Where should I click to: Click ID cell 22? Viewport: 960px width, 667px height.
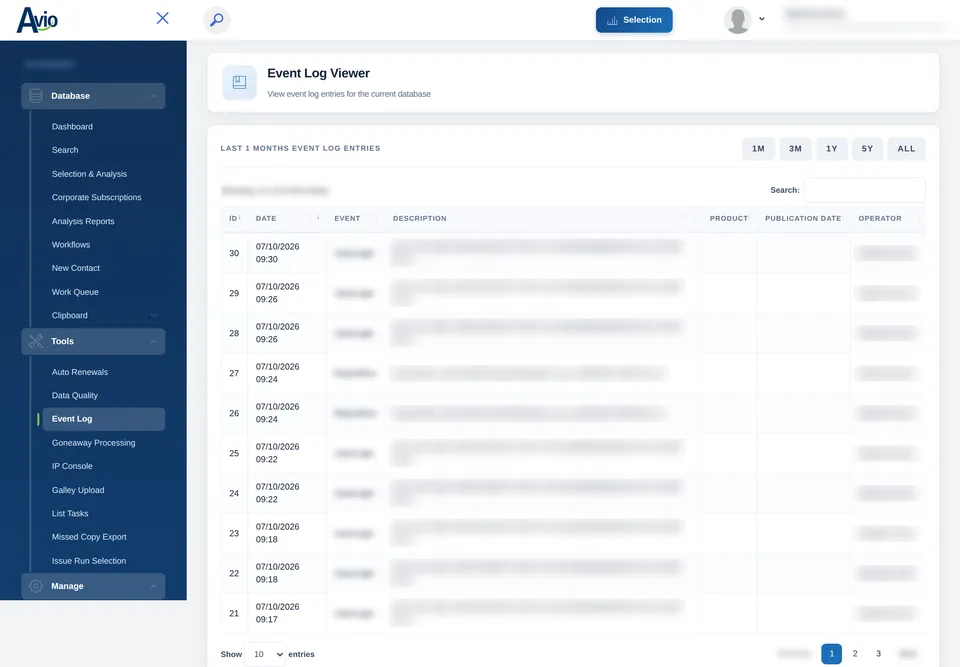point(234,573)
